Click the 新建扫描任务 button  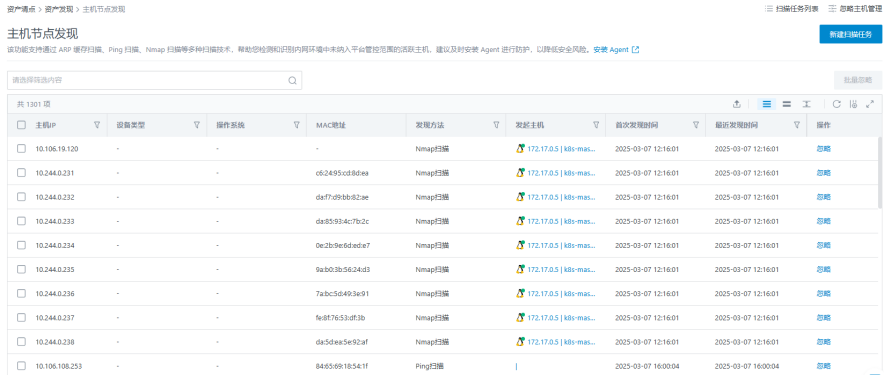tap(851, 34)
